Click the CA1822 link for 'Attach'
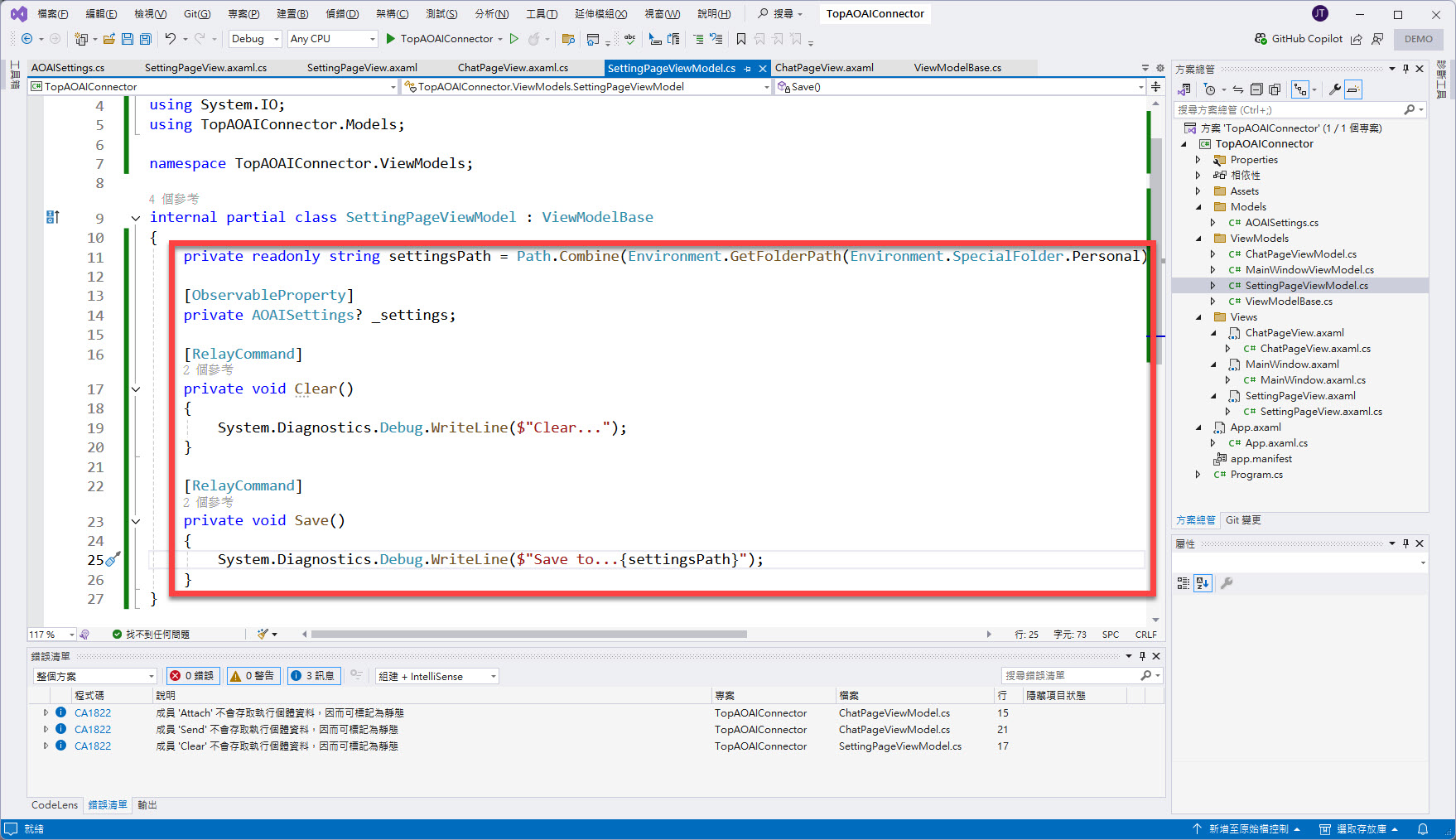The width and height of the screenshot is (1456, 840). pyautogui.click(x=93, y=713)
